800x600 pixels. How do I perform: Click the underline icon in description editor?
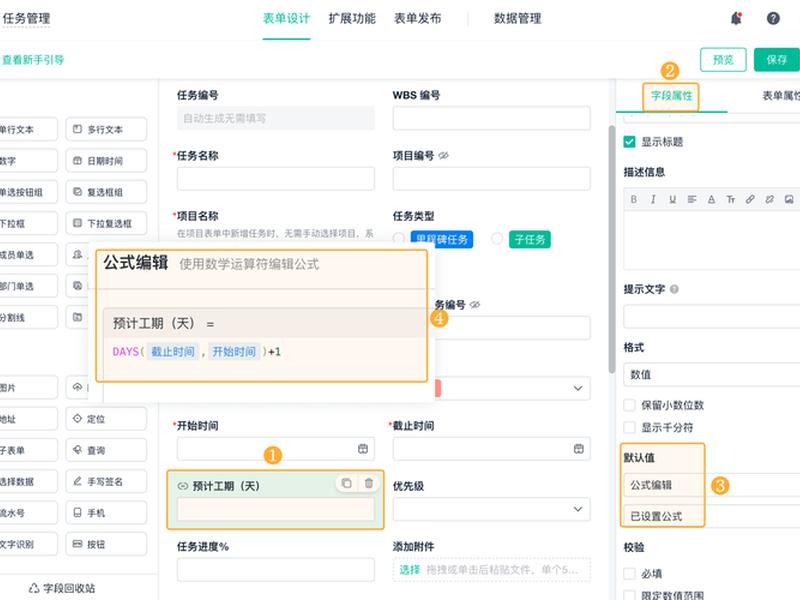(672, 199)
